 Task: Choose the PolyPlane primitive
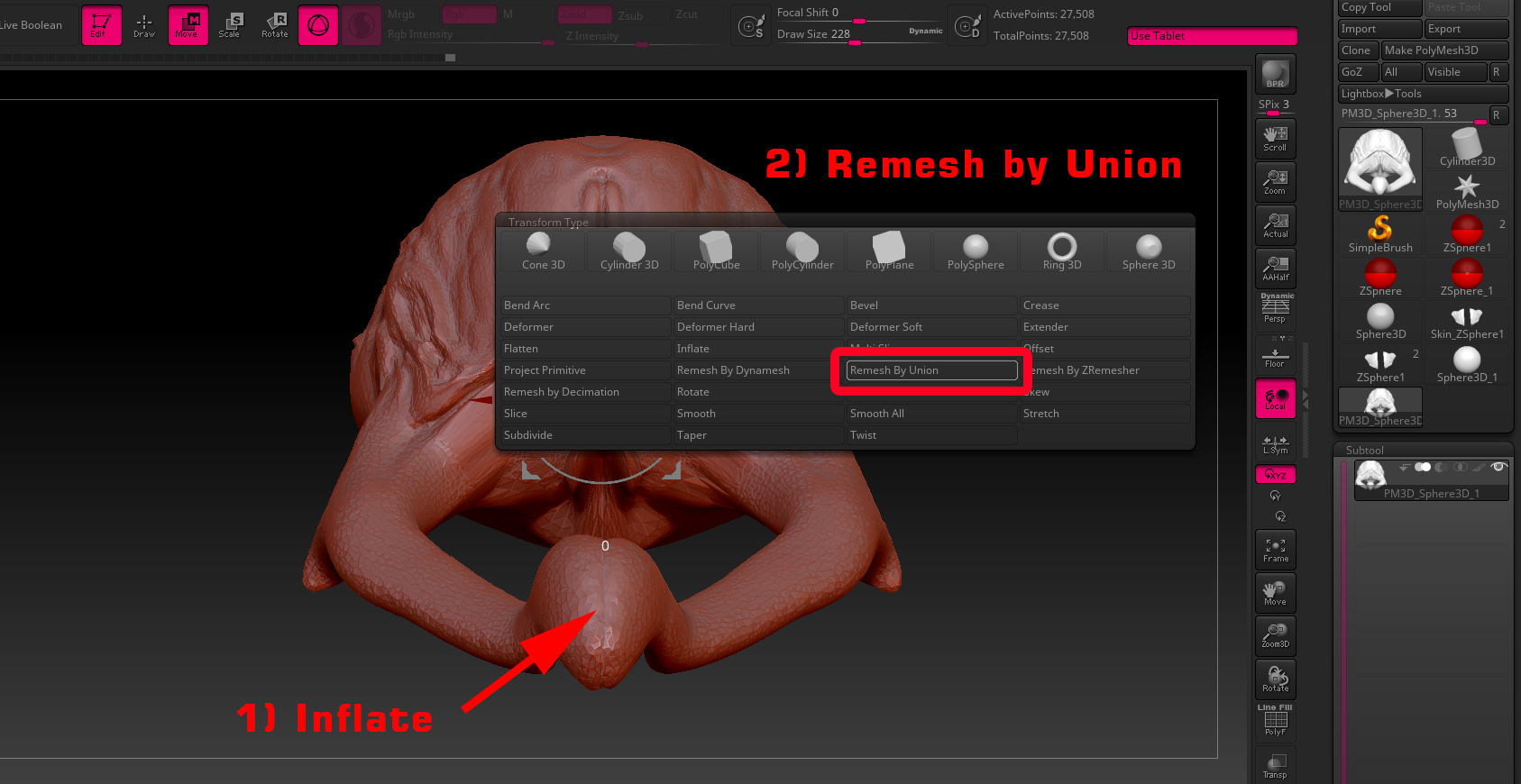tap(889, 251)
